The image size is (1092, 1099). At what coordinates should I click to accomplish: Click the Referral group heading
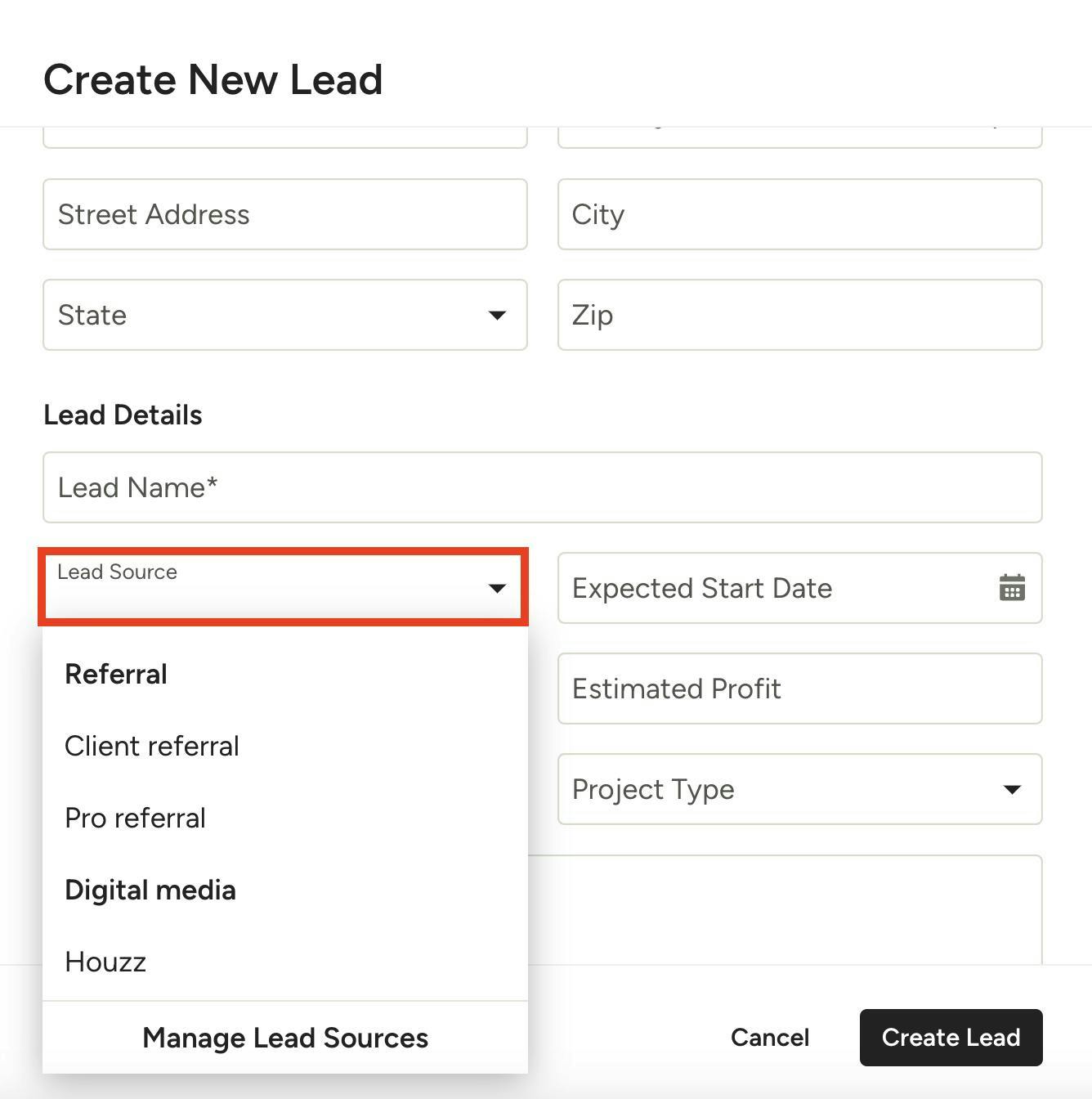click(x=116, y=674)
